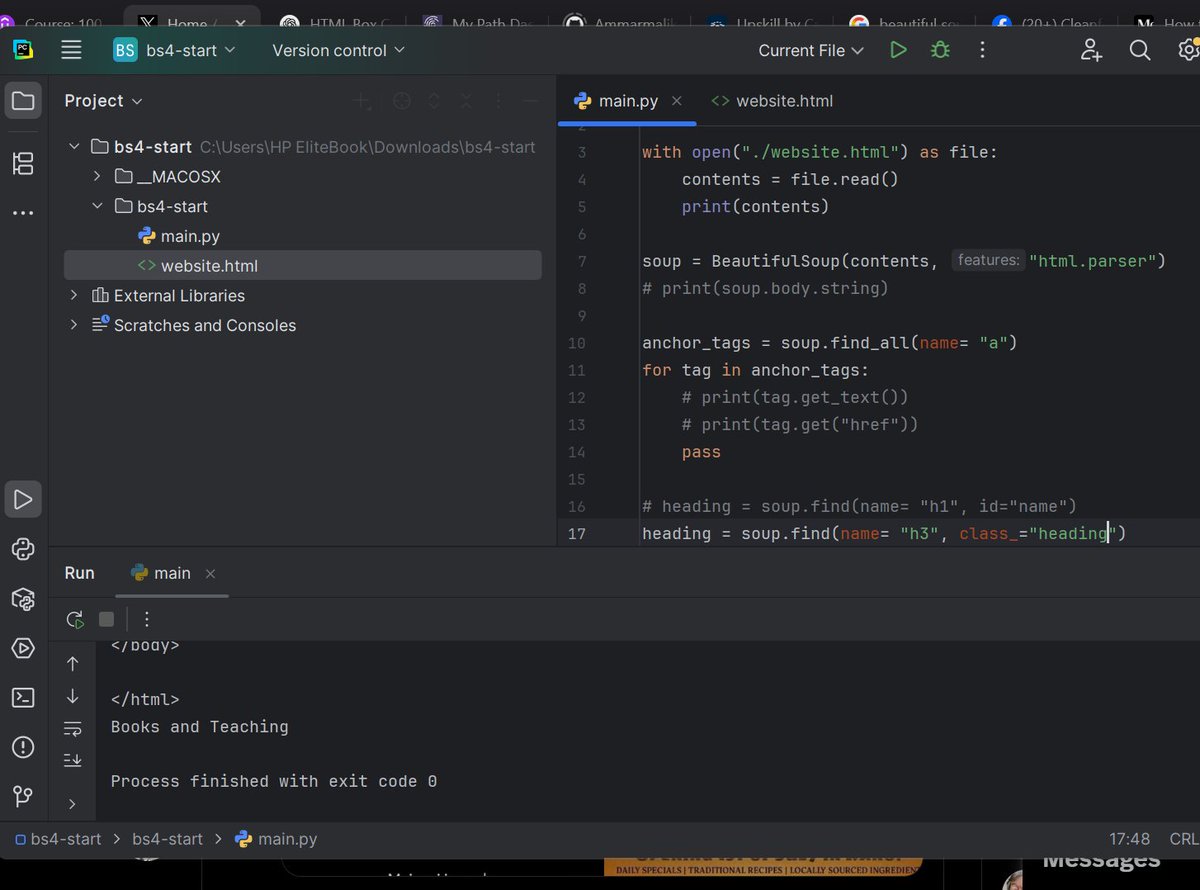Open the Structure tool window icon
This screenshot has height=890, width=1200.
[x=23, y=164]
